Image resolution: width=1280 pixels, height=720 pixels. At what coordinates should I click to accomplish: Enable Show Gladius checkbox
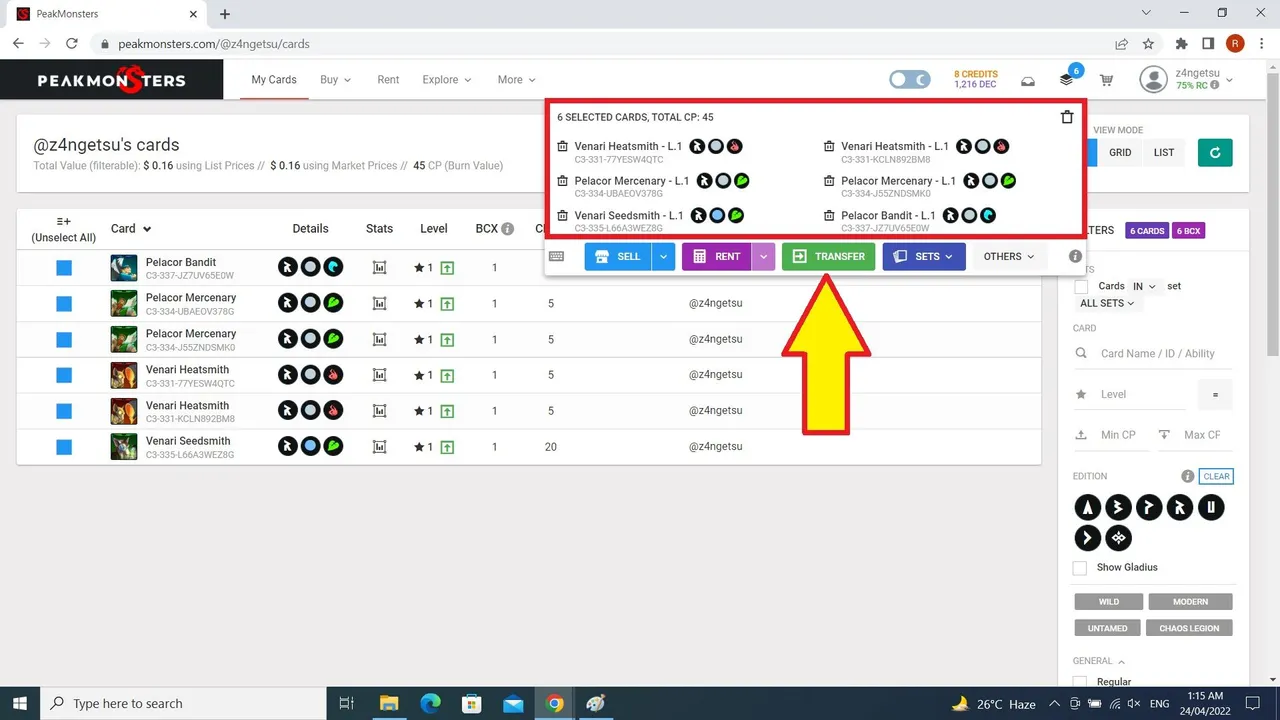click(x=1080, y=568)
